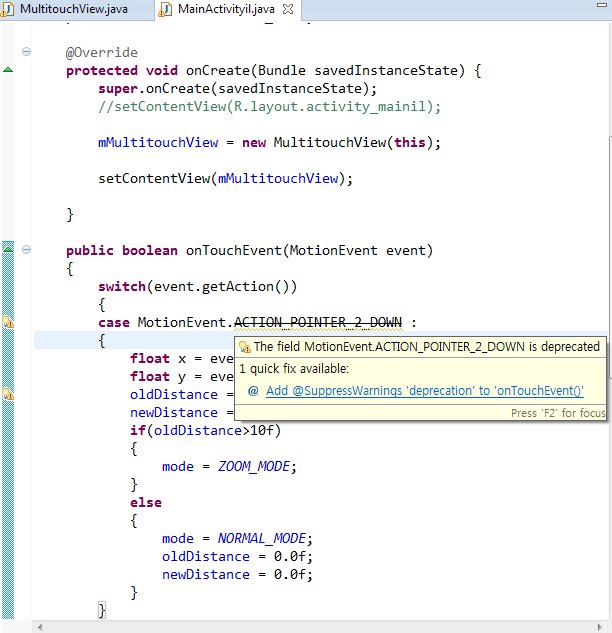Click the "Press 'F2' for focus" hint
Viewport: 612px width, 633px height.
558,413
